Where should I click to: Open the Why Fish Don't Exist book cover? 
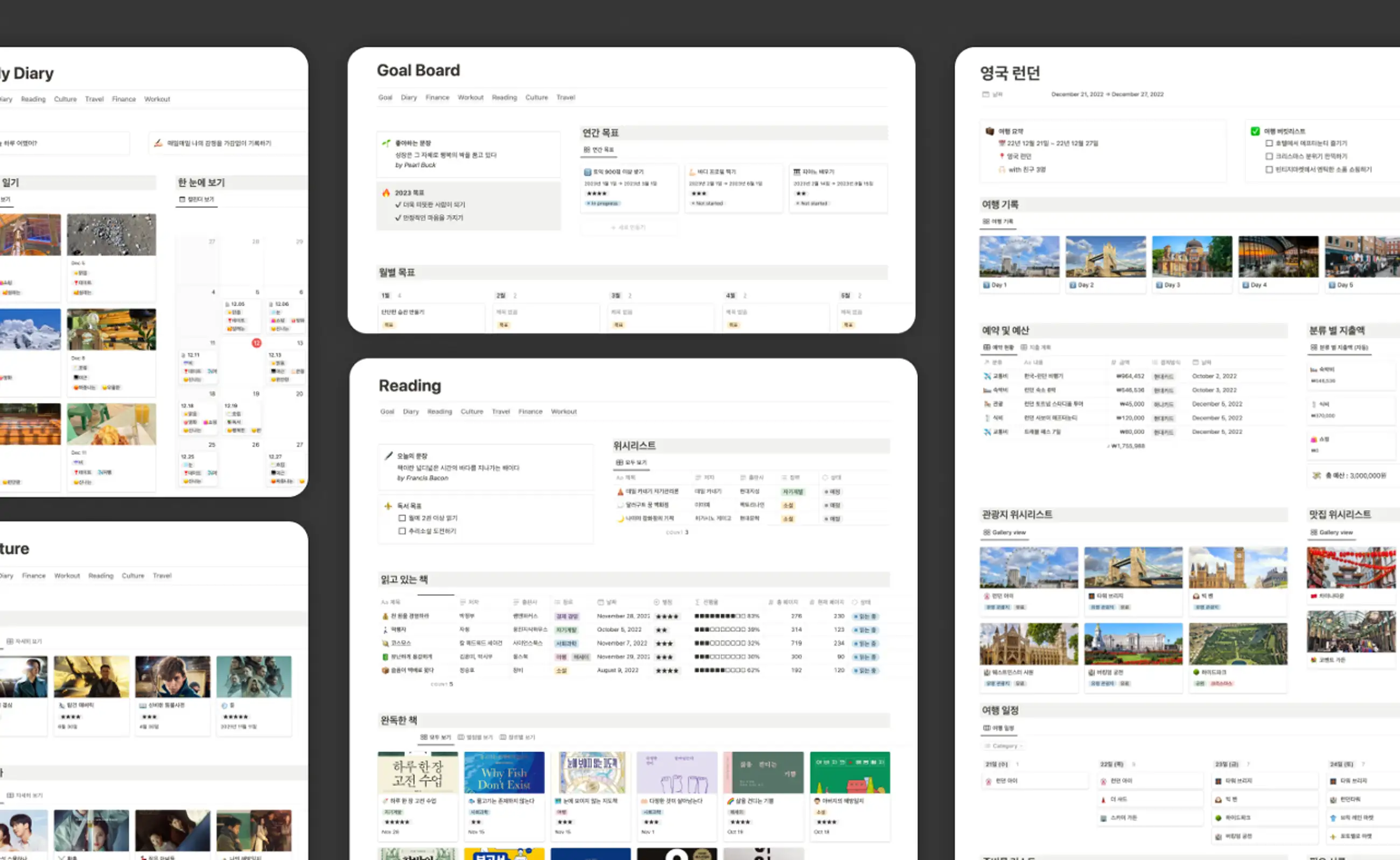(x=503, y=772)
